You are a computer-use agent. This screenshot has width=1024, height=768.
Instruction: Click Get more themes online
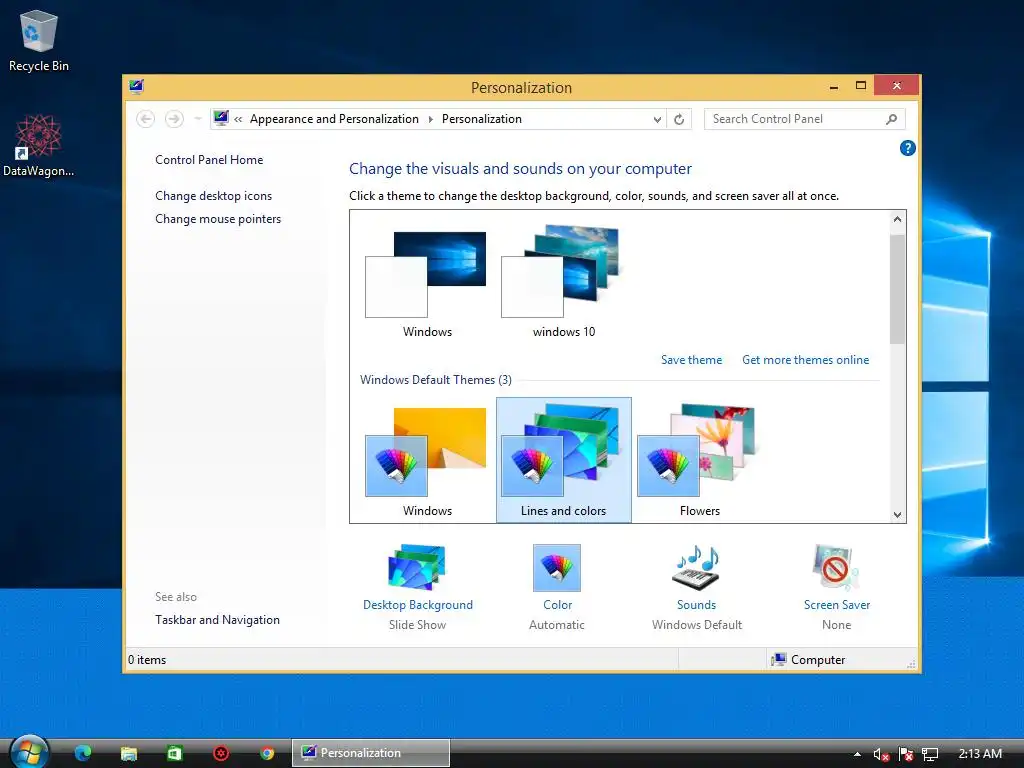[x=805, y=360]
